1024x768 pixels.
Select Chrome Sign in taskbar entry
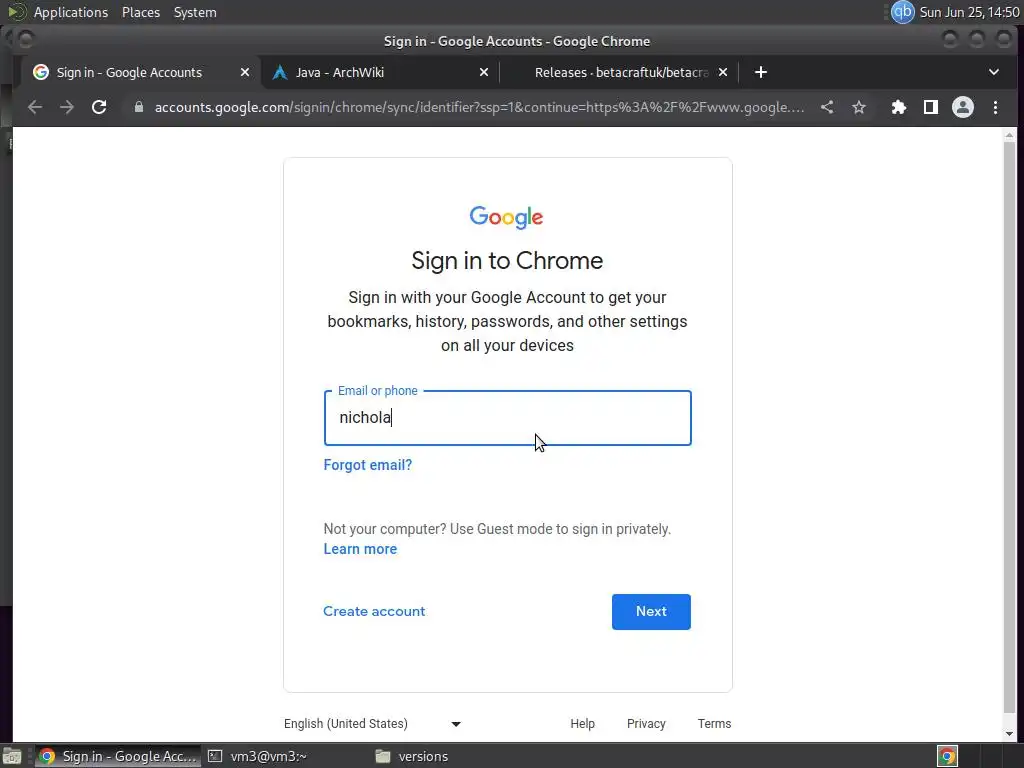[x=118, y=756]
